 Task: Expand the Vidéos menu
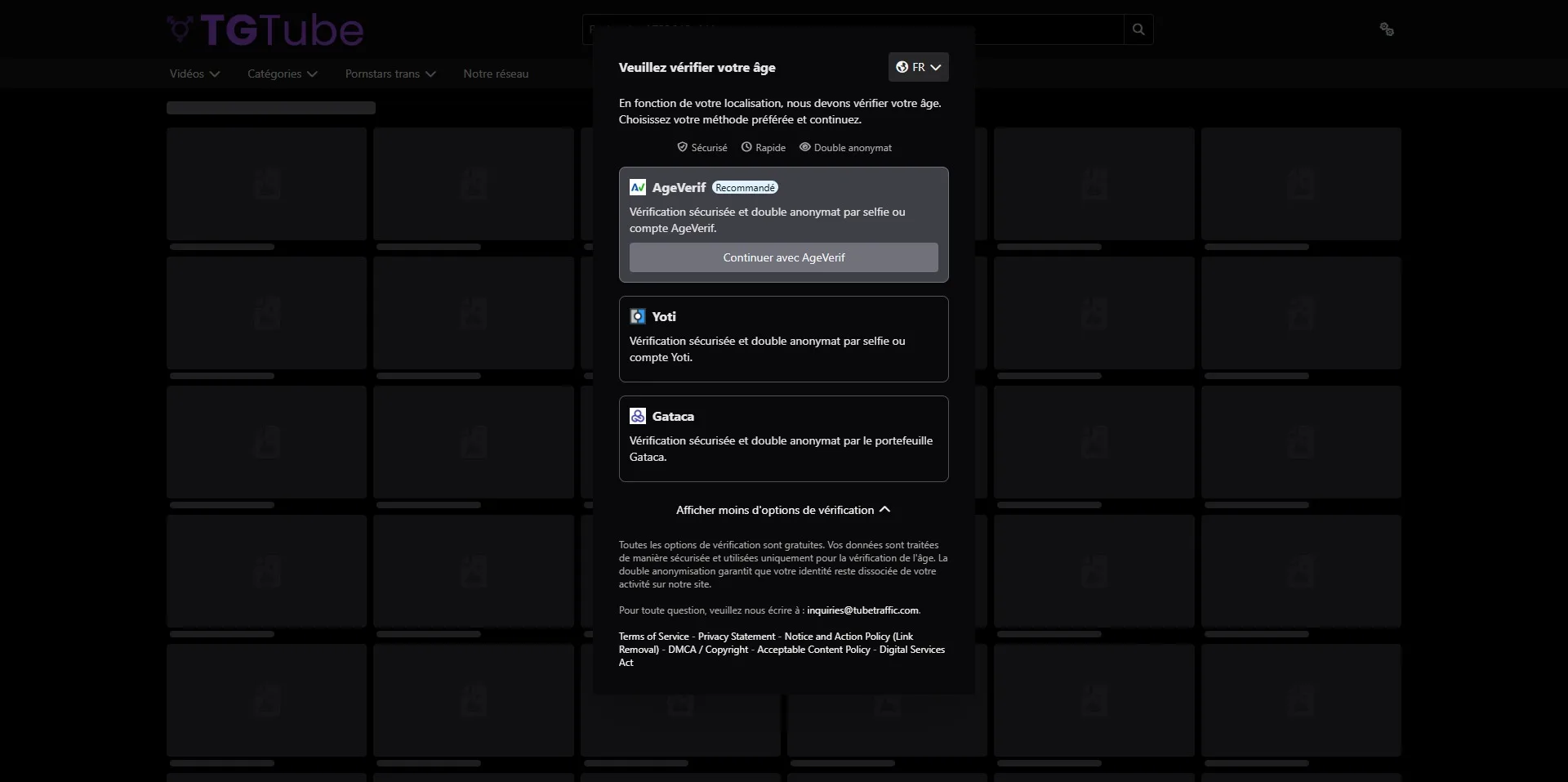[x=194, y=74]
